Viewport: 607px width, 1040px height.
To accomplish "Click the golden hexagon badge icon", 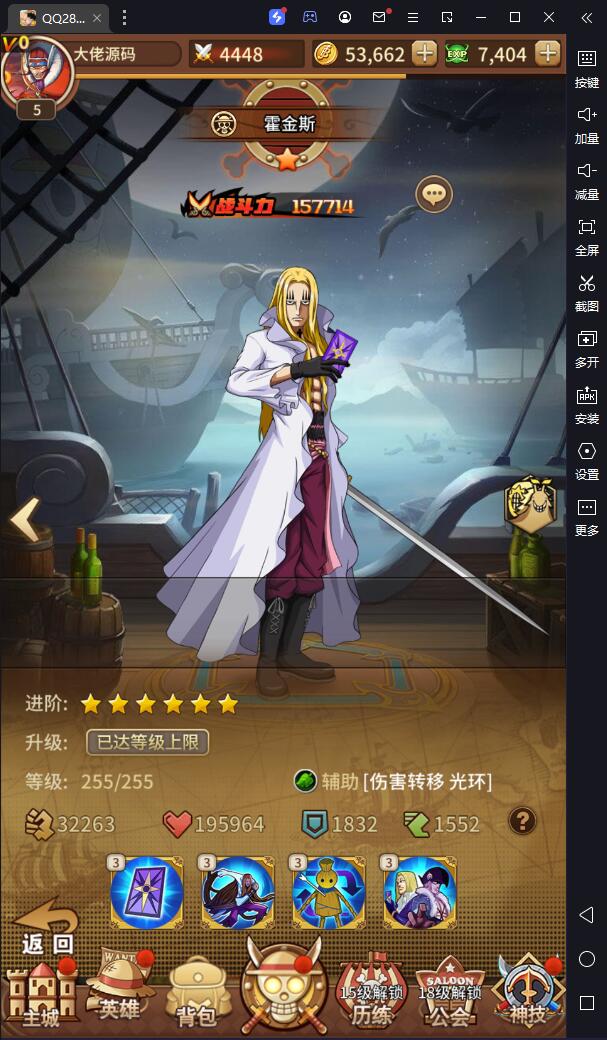I will (529, 504).
